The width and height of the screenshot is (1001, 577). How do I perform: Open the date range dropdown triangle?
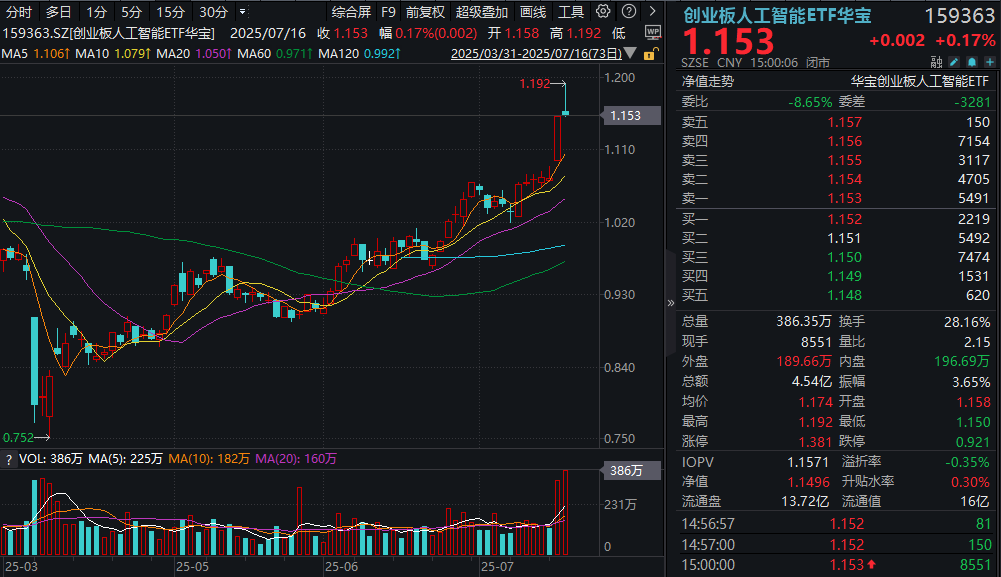(x=630, y=53)
